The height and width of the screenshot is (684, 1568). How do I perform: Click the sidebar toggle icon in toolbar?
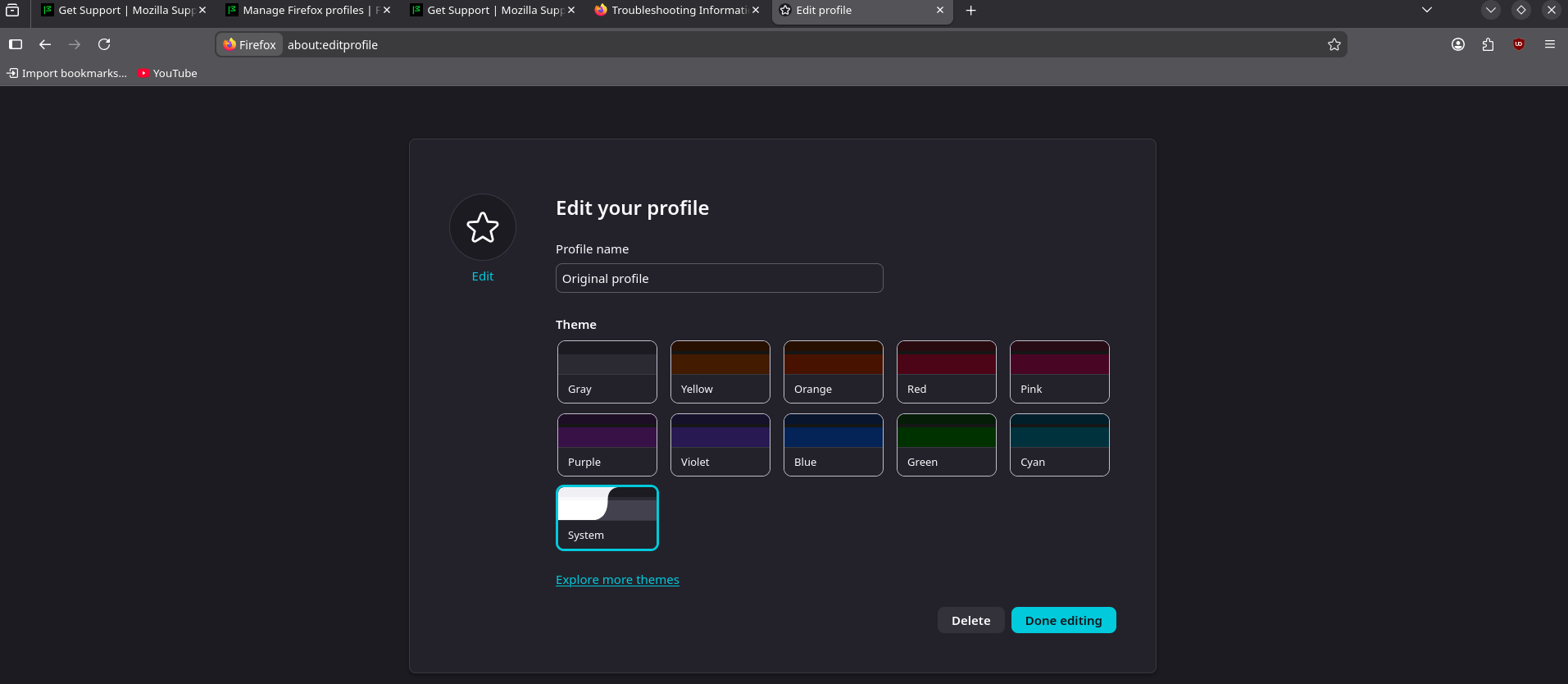(x=16, y=44)
